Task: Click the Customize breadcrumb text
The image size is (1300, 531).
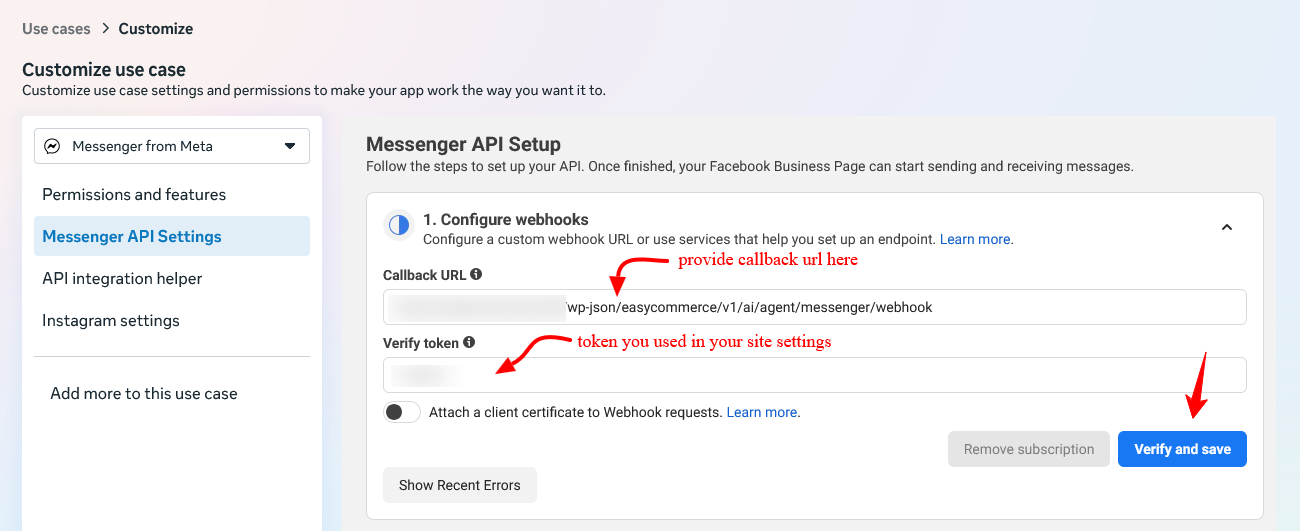Action: (x=156, y=28)
